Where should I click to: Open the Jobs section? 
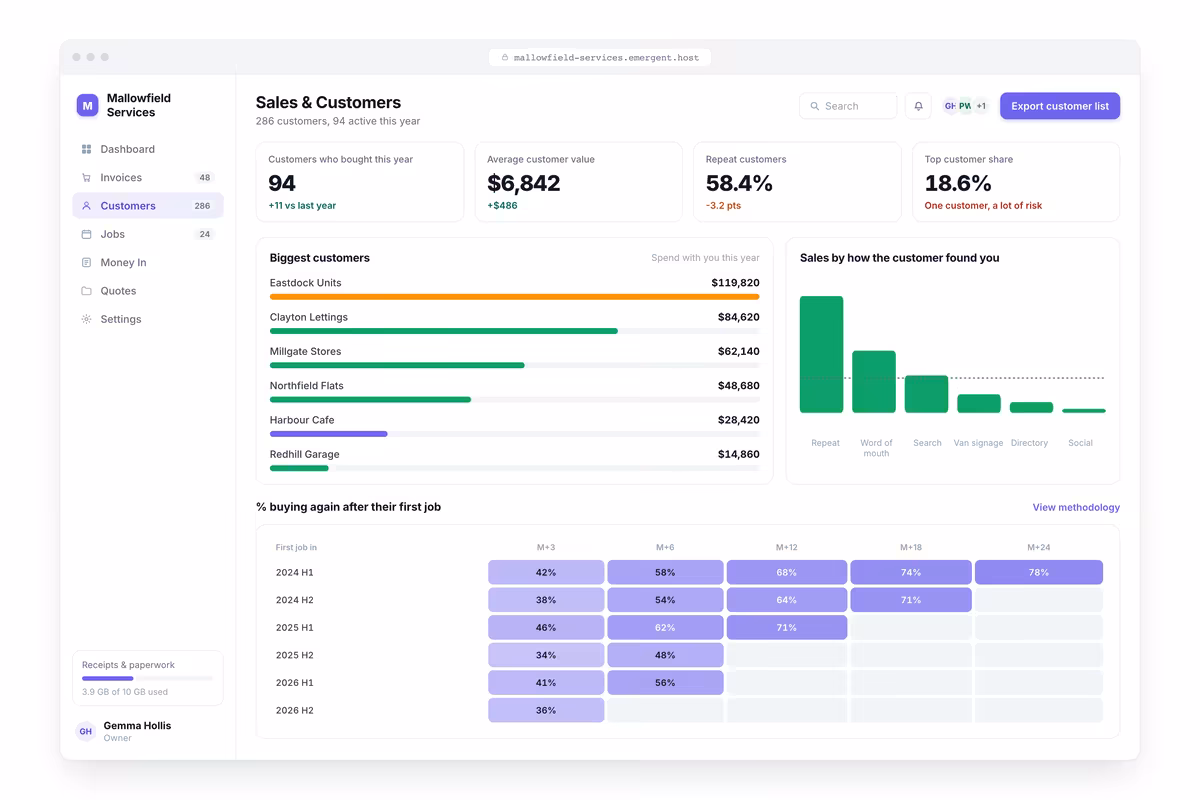pos(148,234)
